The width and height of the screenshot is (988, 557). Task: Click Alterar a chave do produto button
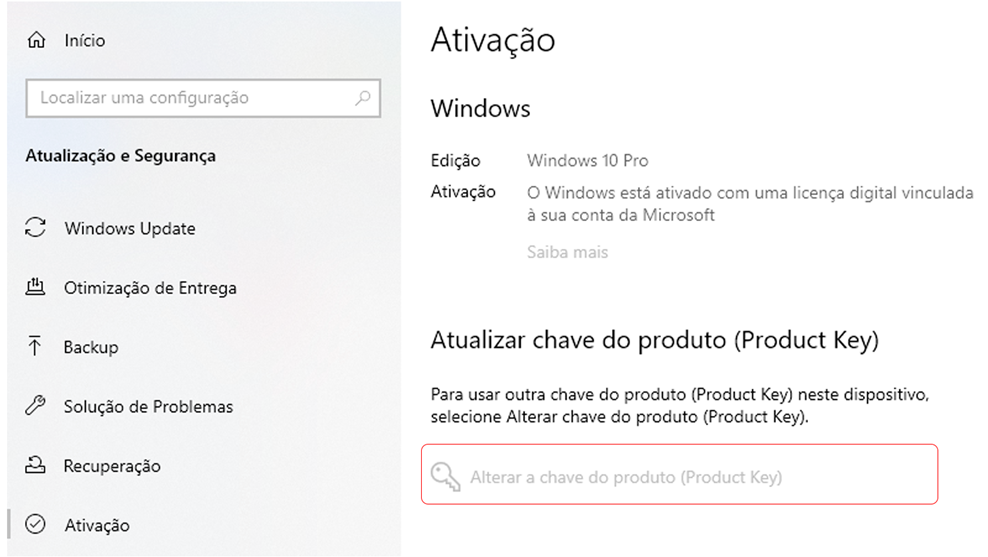pyautogui.click(x=679, y=474)
